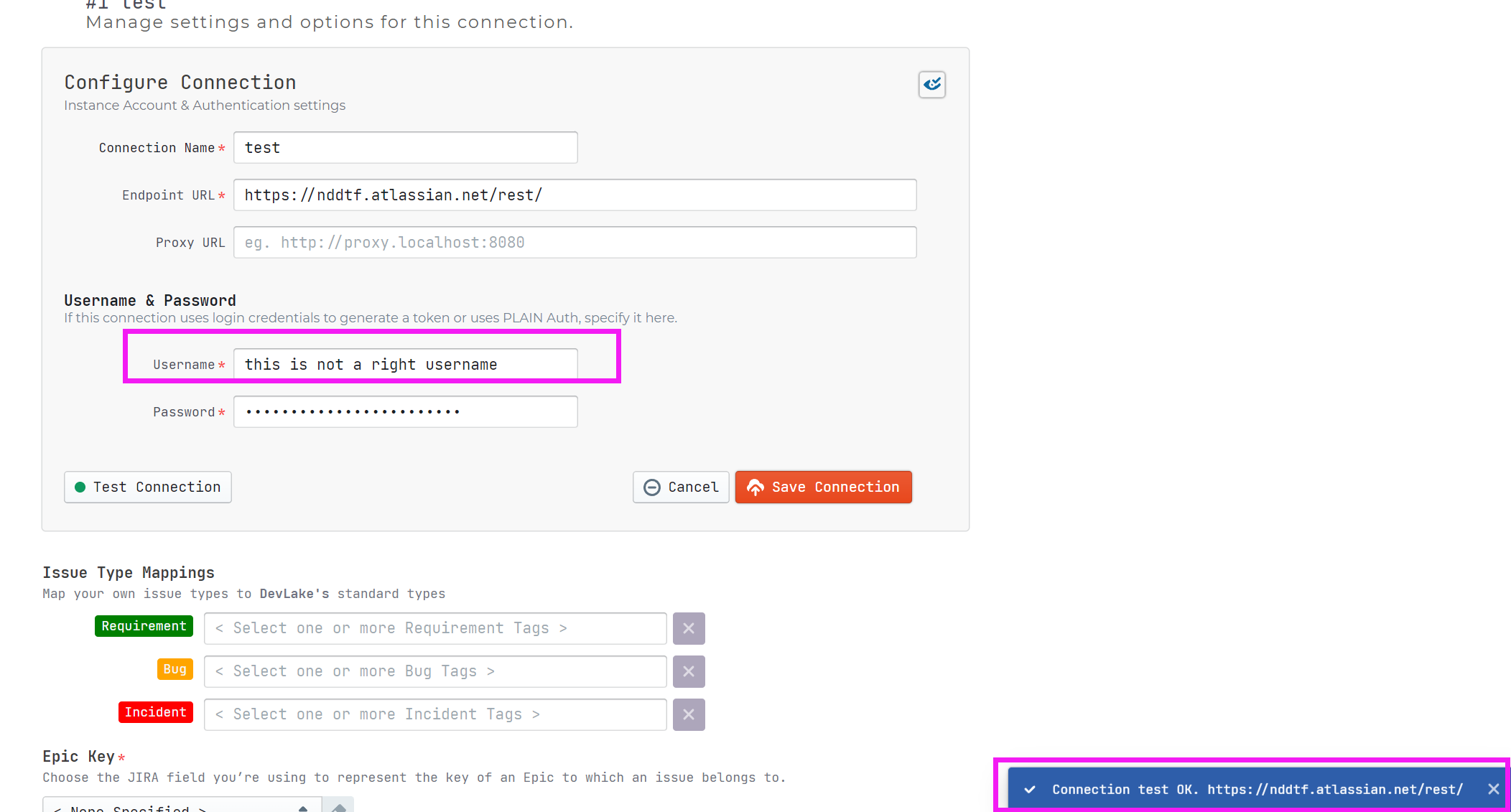This screenshot has height=812, width=1511.
Task: Open the Bug Tags multi-select
Action: coord(434,671)
